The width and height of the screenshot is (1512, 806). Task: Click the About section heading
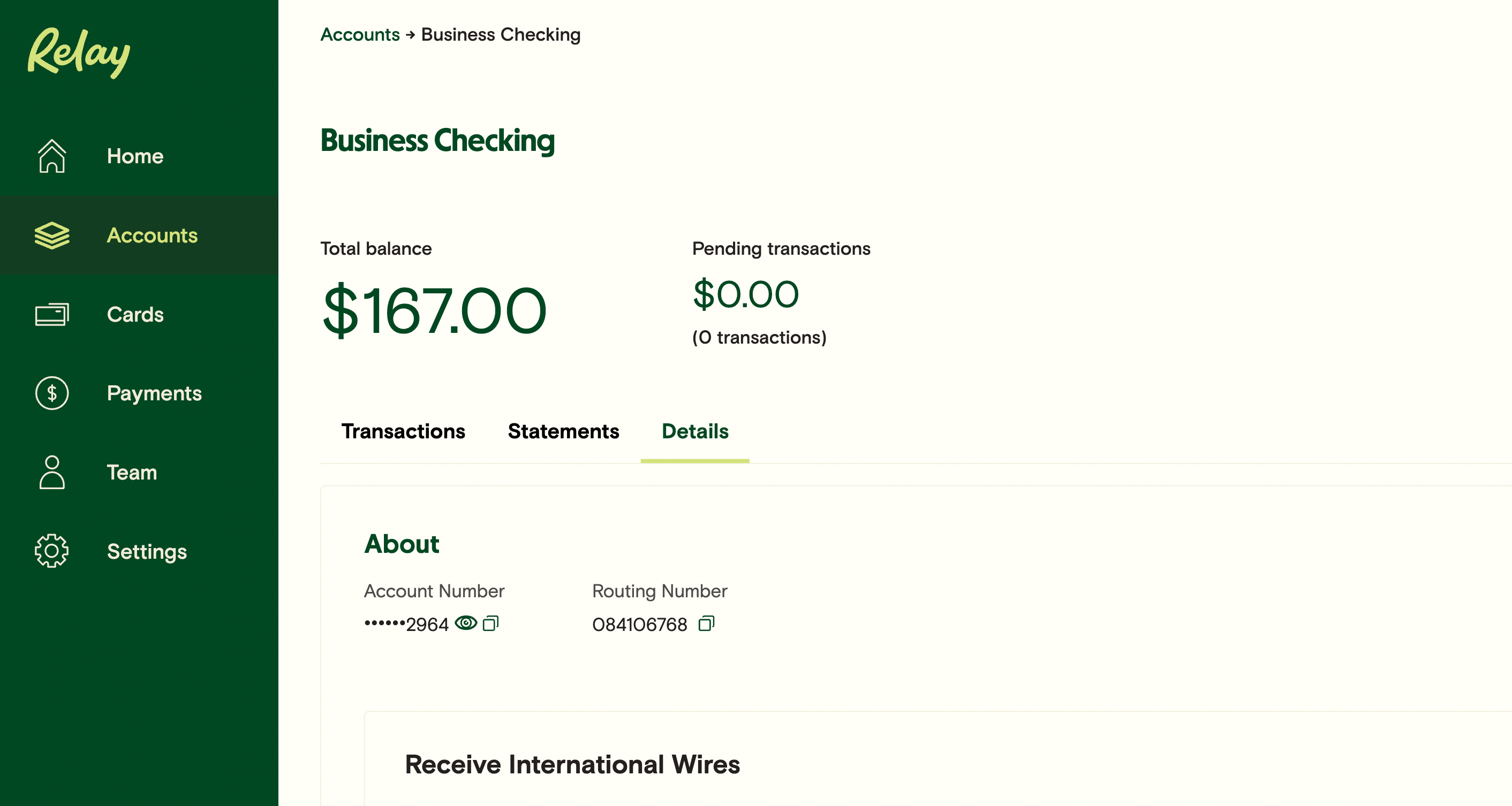402,544
